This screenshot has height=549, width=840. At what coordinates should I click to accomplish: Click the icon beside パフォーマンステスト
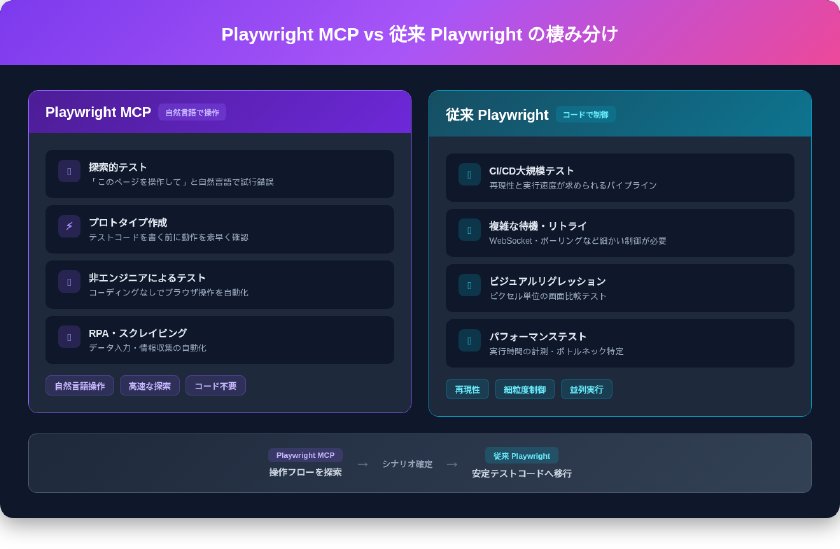[x=469, y=341]
